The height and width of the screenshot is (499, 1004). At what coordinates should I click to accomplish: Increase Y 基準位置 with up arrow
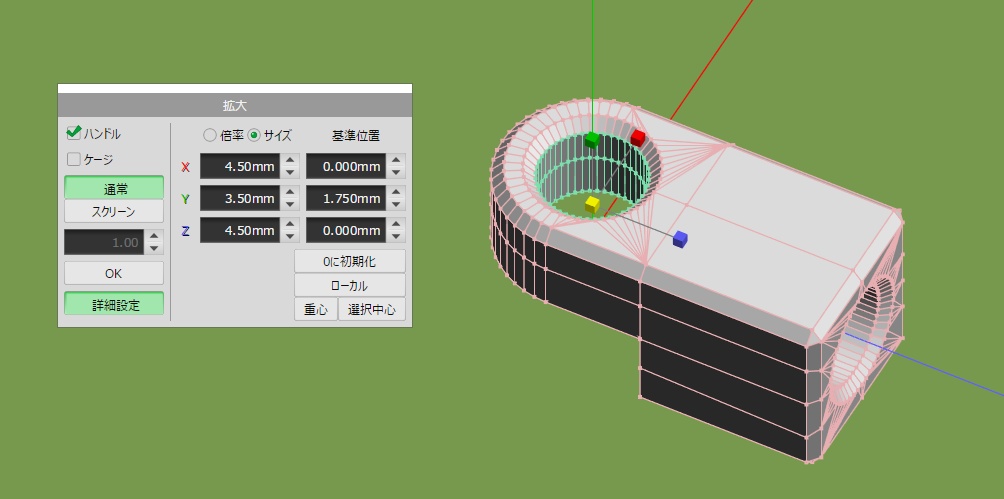(396, 192)
